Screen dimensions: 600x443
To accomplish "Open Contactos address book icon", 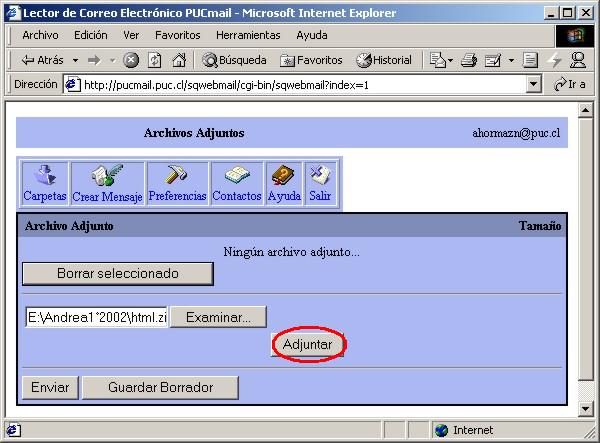I will tap(237, 184).
